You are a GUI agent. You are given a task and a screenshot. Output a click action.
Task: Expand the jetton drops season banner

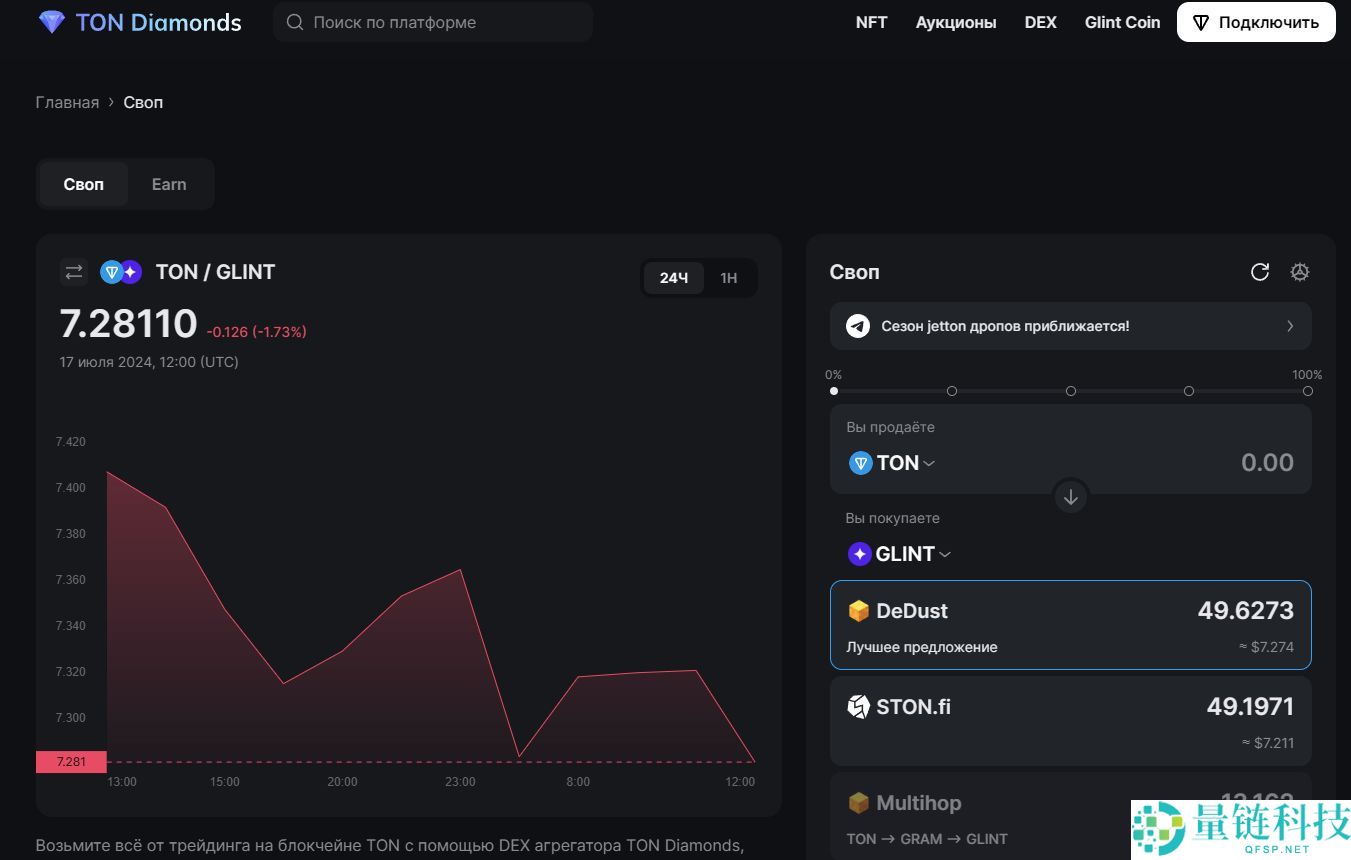coord(1289,326)
